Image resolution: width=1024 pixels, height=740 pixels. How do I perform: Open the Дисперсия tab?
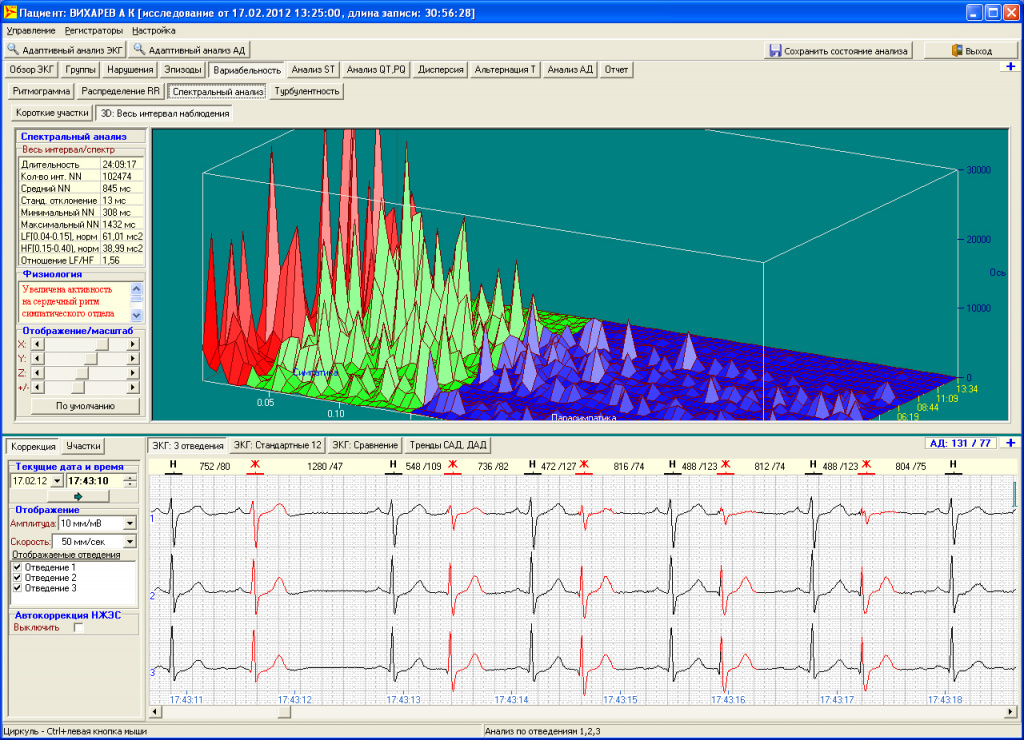click(441, 69)
